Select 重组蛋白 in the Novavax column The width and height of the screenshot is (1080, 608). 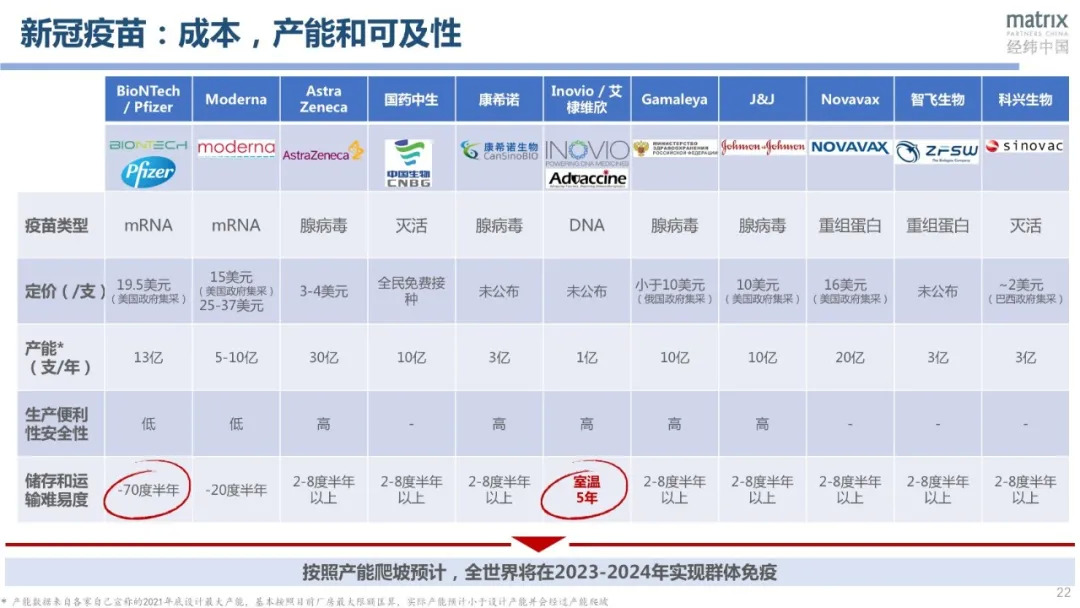[x=850, y=225]
